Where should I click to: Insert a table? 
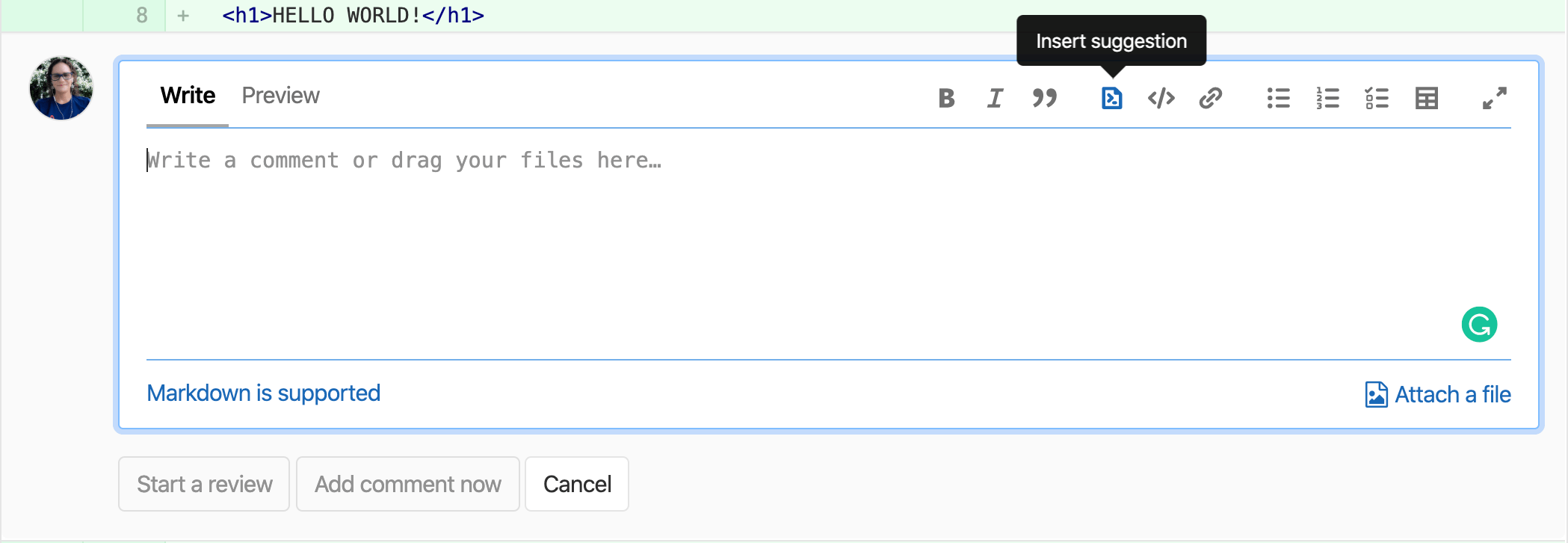pyautogui.click(x=1426, y=98)
